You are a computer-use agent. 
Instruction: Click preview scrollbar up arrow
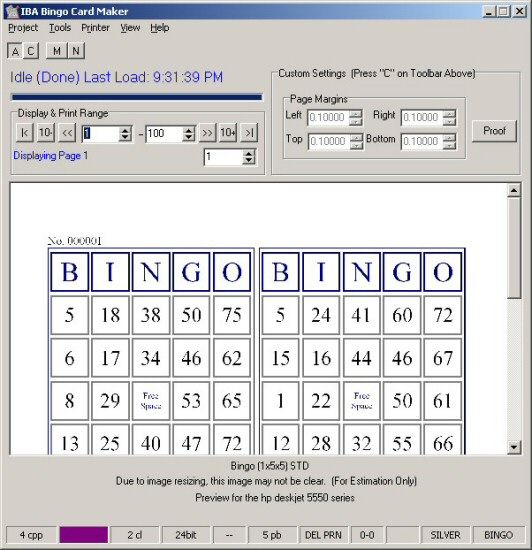(x=514, y=190)
